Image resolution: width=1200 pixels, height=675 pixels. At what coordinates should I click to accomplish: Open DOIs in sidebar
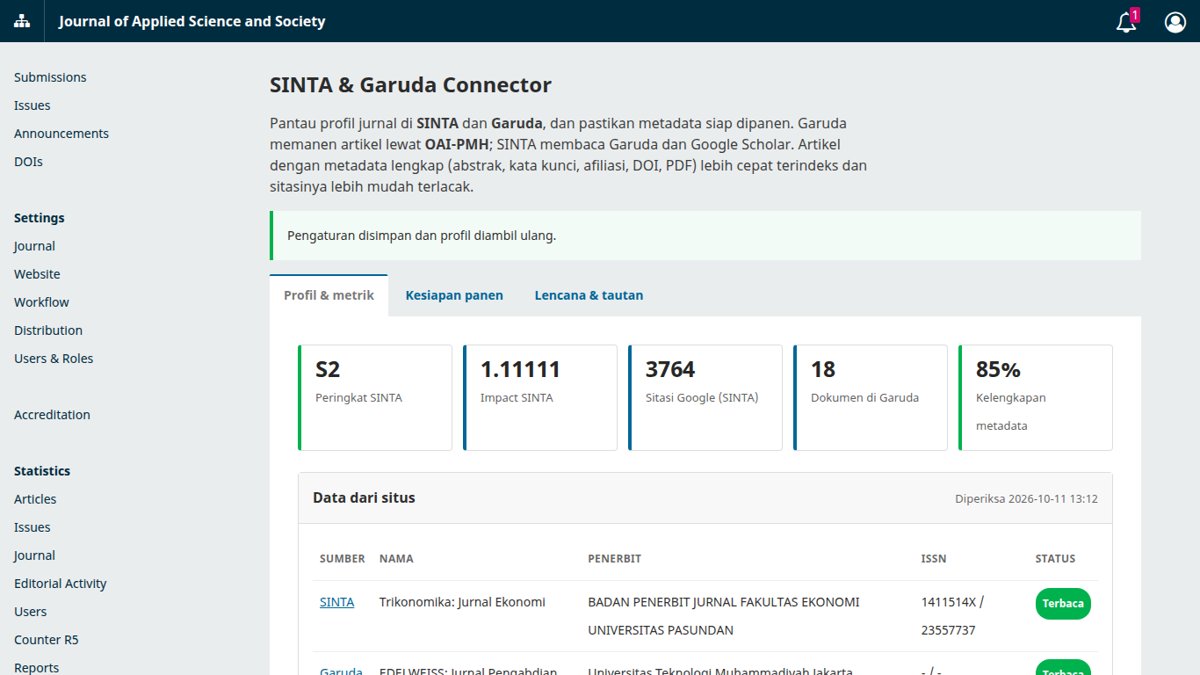28,161
